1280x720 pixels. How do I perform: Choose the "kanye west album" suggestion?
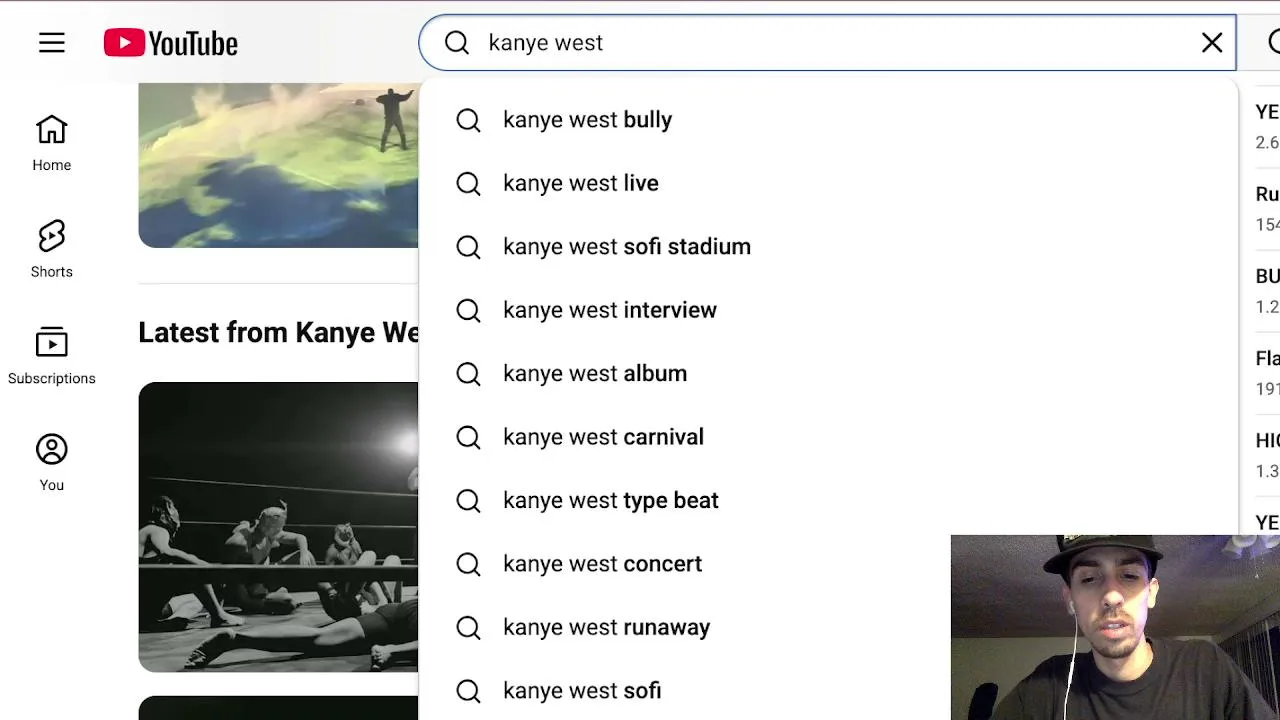(x=594, y=374)
